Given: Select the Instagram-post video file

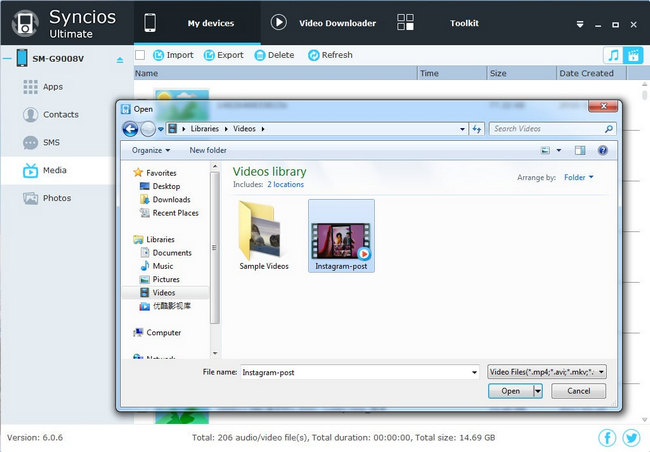Looking at the screenshot, I should tap(341, 236).
